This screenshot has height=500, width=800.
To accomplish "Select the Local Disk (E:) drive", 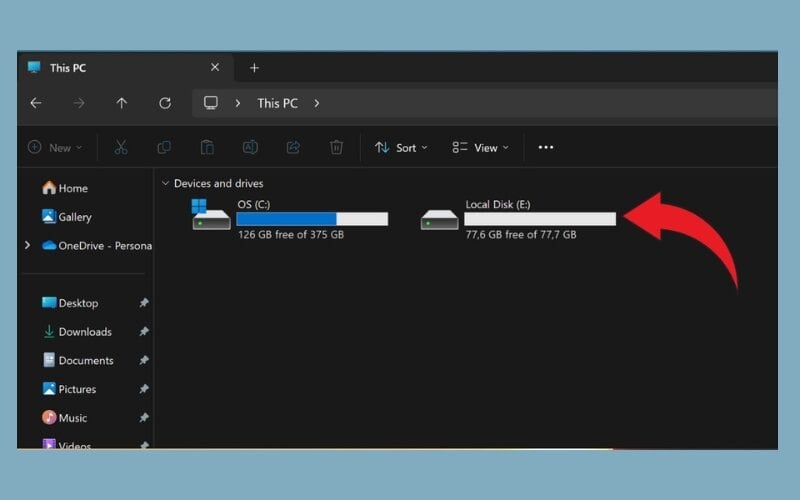I will tap(518, 219).
